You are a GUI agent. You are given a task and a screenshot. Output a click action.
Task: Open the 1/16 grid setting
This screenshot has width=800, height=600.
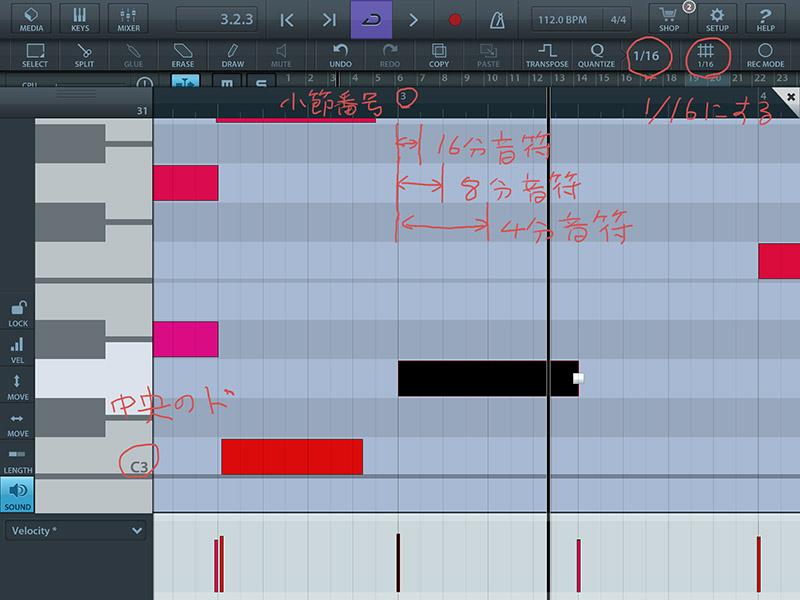(706, 55)
